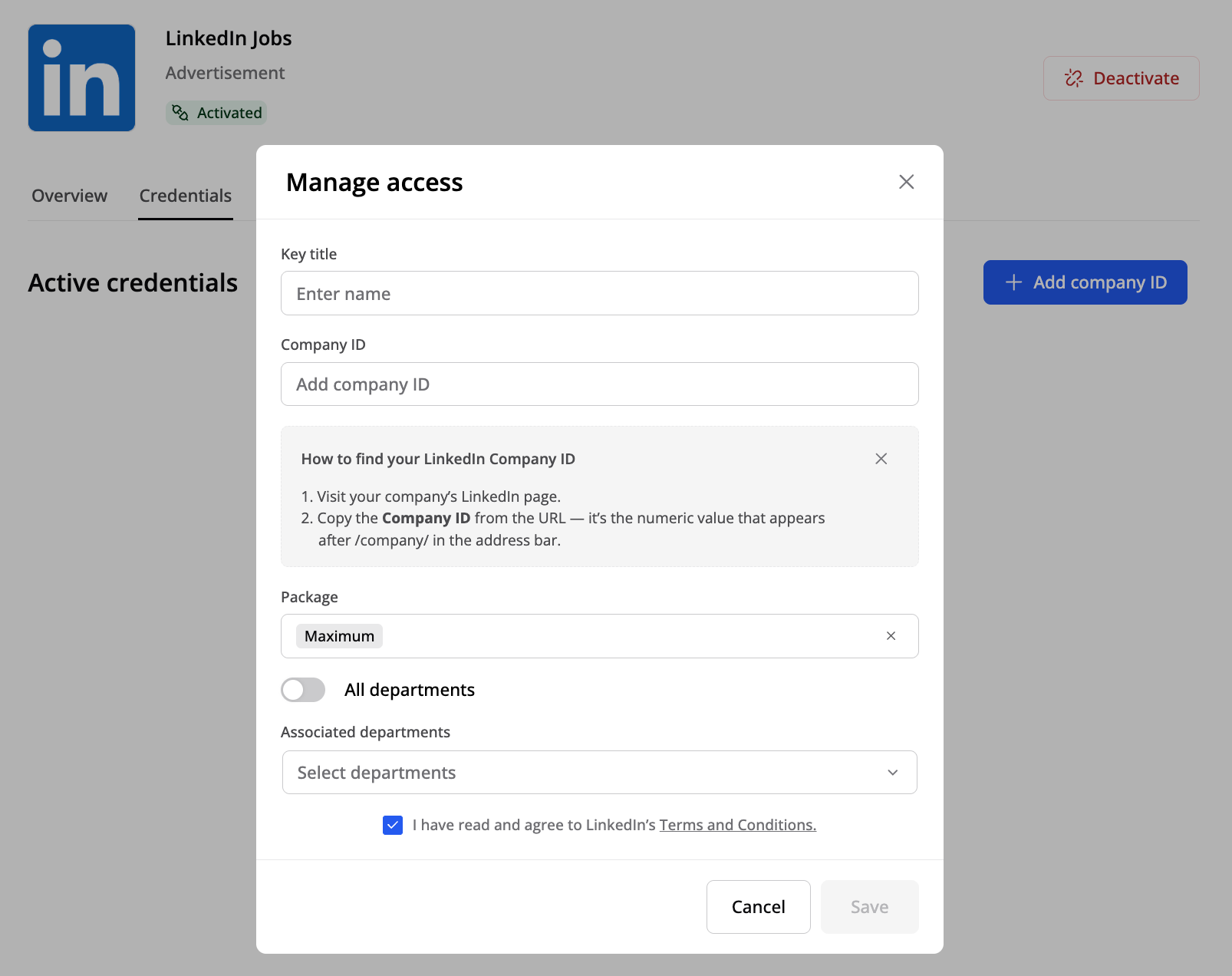
Task: Focus the Key title input field
Action: click(599, 293)
